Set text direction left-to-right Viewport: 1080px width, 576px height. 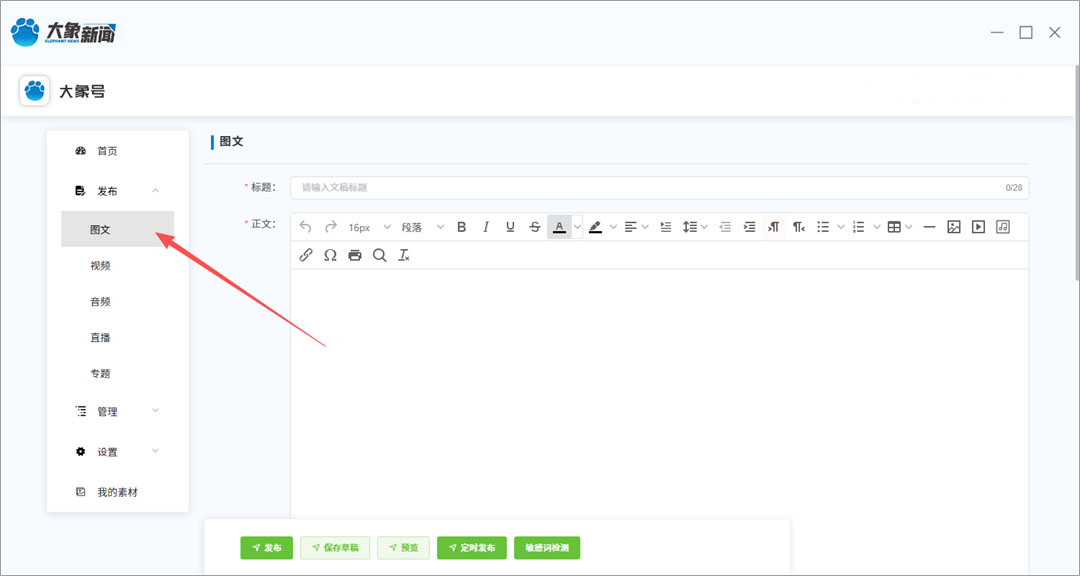[x=774, y=227]
